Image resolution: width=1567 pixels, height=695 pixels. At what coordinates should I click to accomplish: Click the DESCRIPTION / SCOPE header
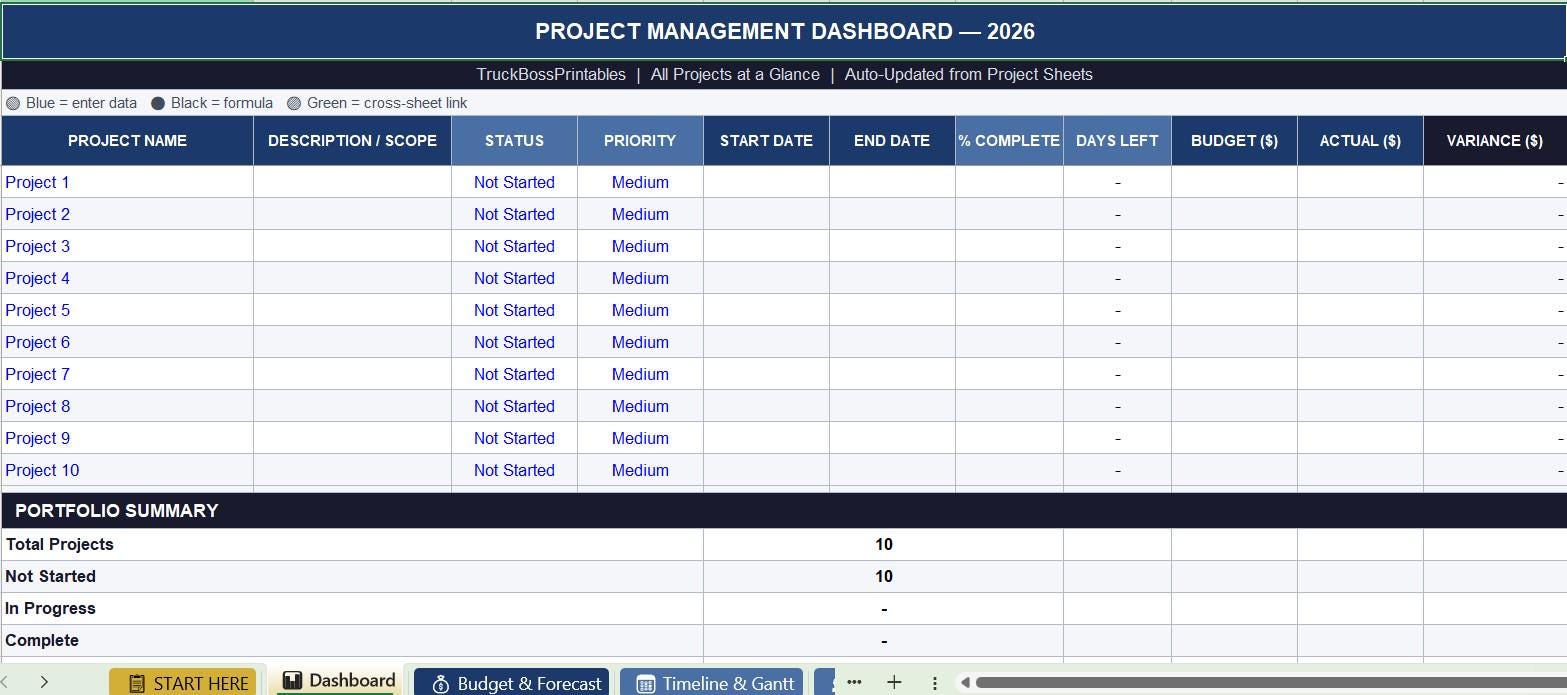pos(352,141)
